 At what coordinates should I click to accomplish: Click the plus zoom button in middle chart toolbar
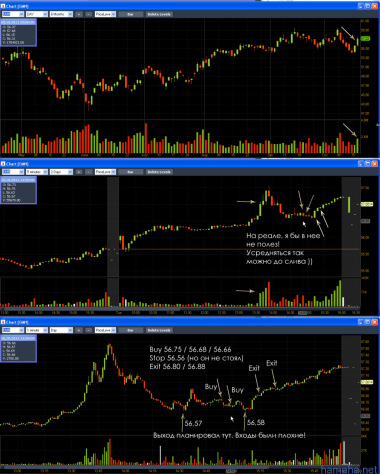[79, 172]
